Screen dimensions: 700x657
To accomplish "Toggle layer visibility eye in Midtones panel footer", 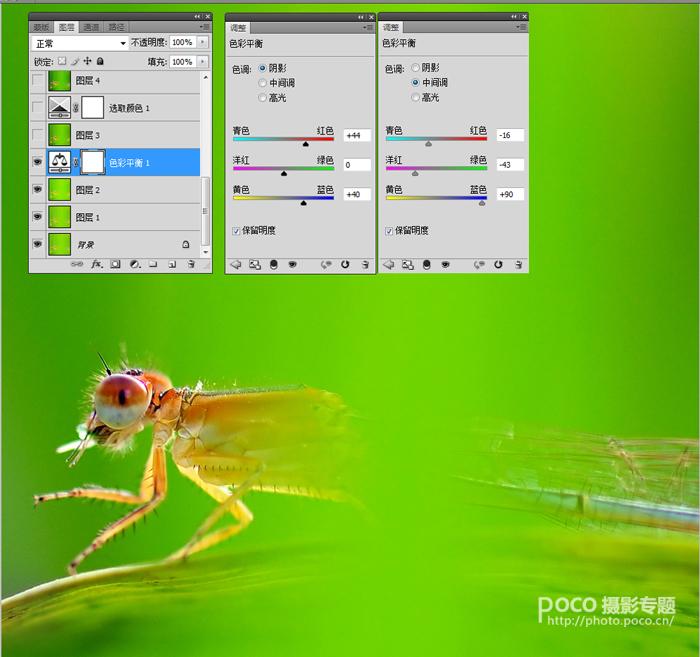I will [446, 265].
